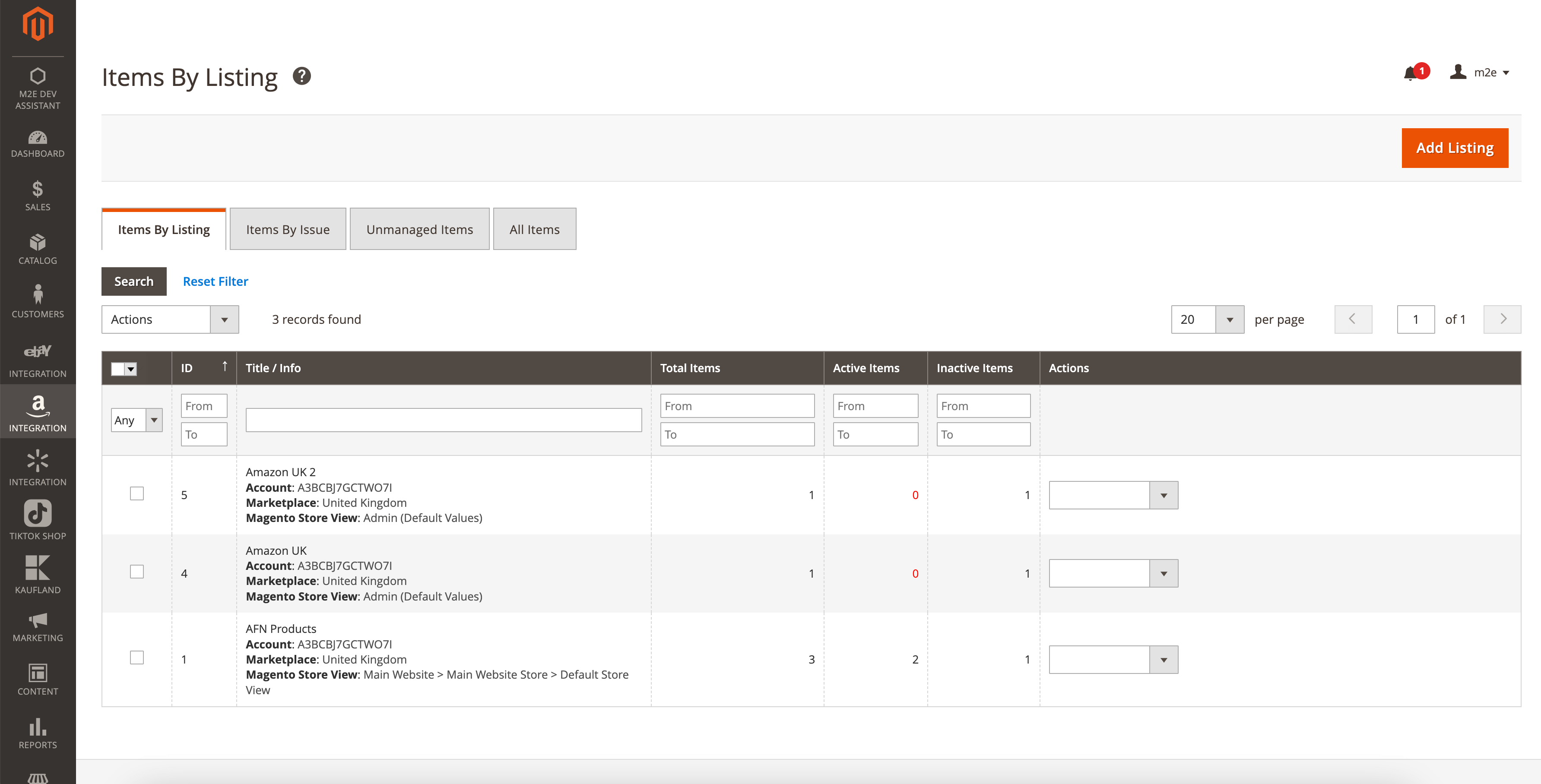Open the Dashboard gauge sidebar icon
This screenshot has height=784, width=1541.
(38, 143)
